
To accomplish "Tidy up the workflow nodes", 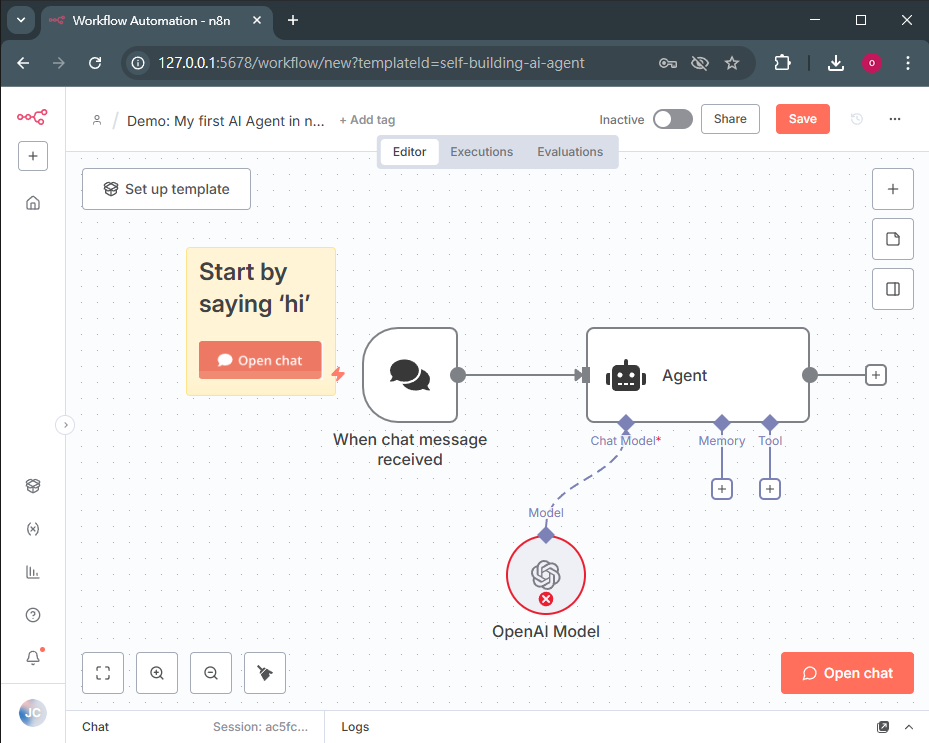I will [x=265, y=673].
